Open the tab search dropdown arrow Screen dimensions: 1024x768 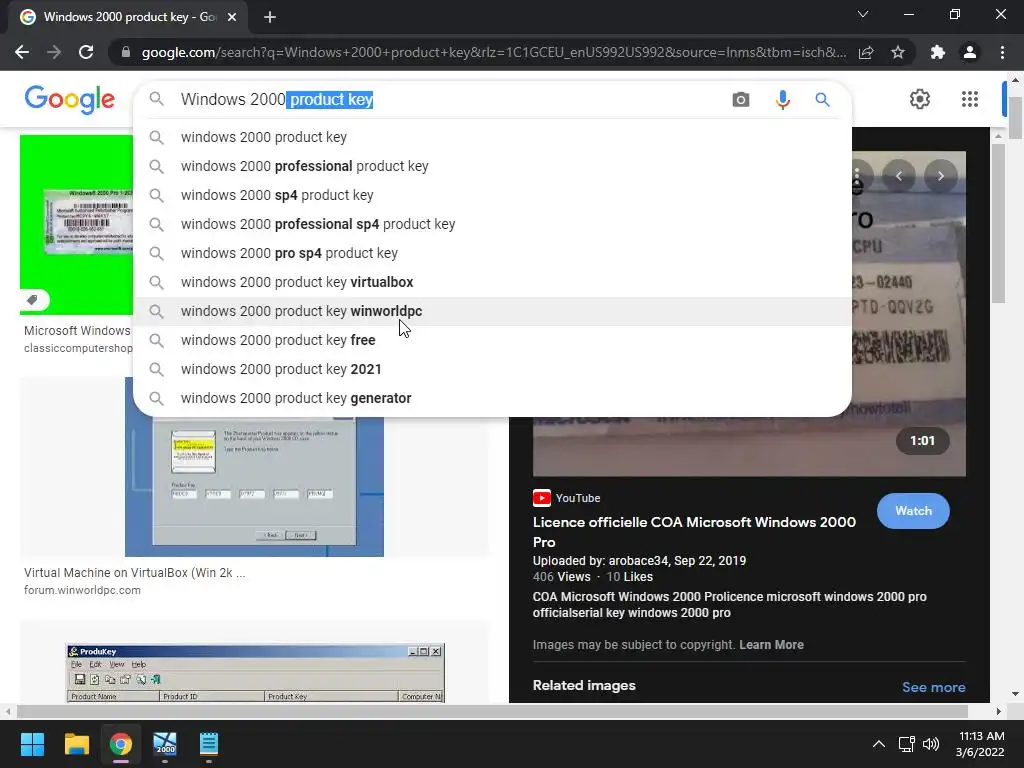point(863,14)
